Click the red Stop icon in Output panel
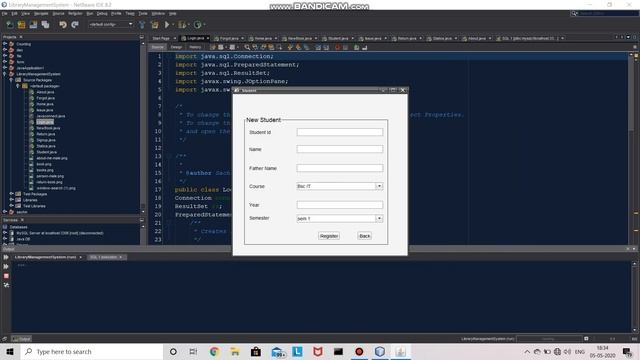640x360 pixels. [6, 276]
